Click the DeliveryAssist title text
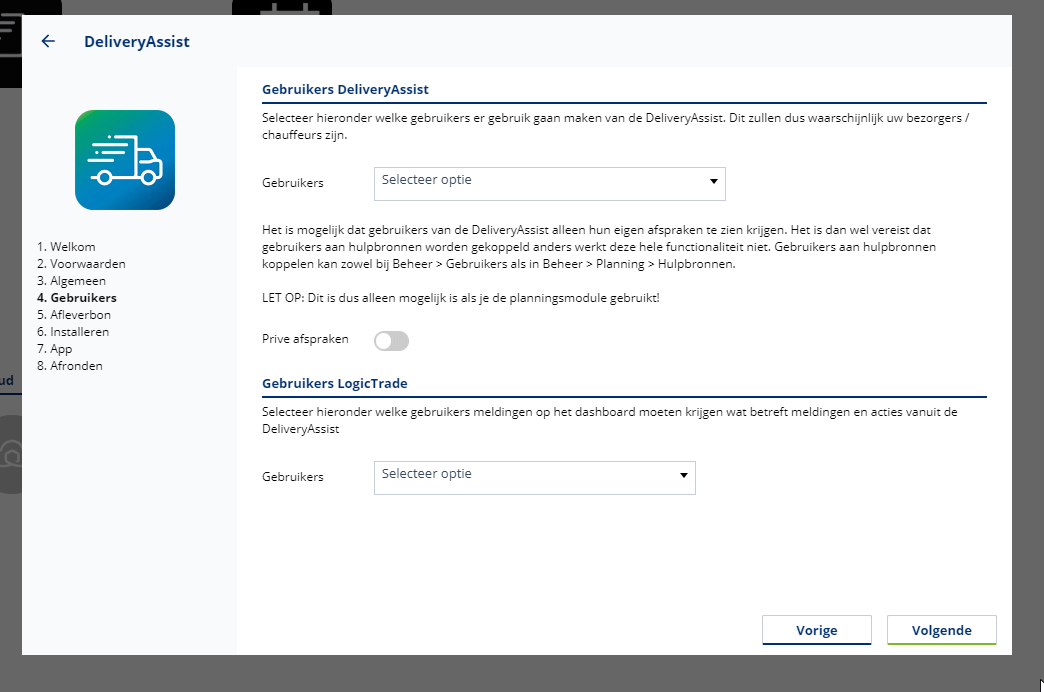This screenshot has height=692, width=1044. (136, 41)
